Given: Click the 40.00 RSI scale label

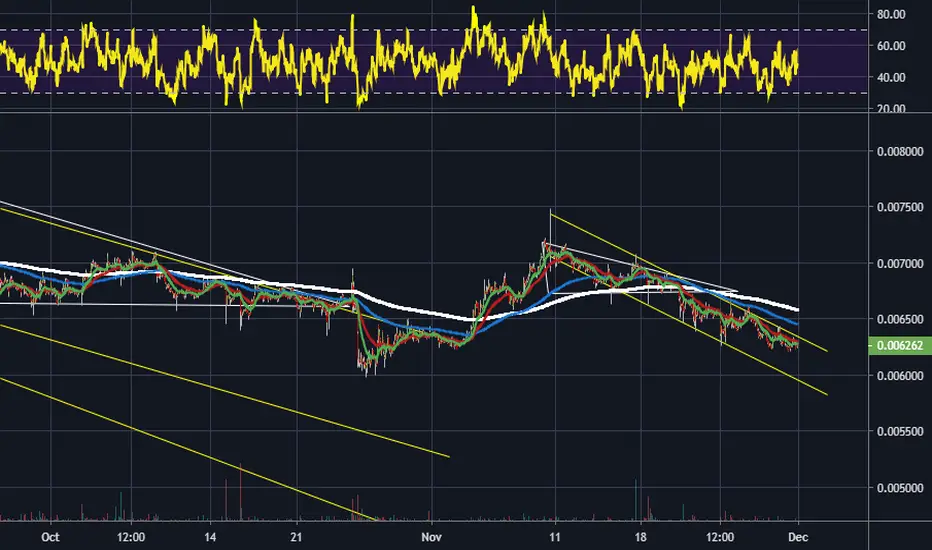Looking at the screenshot, I should 891,77.
